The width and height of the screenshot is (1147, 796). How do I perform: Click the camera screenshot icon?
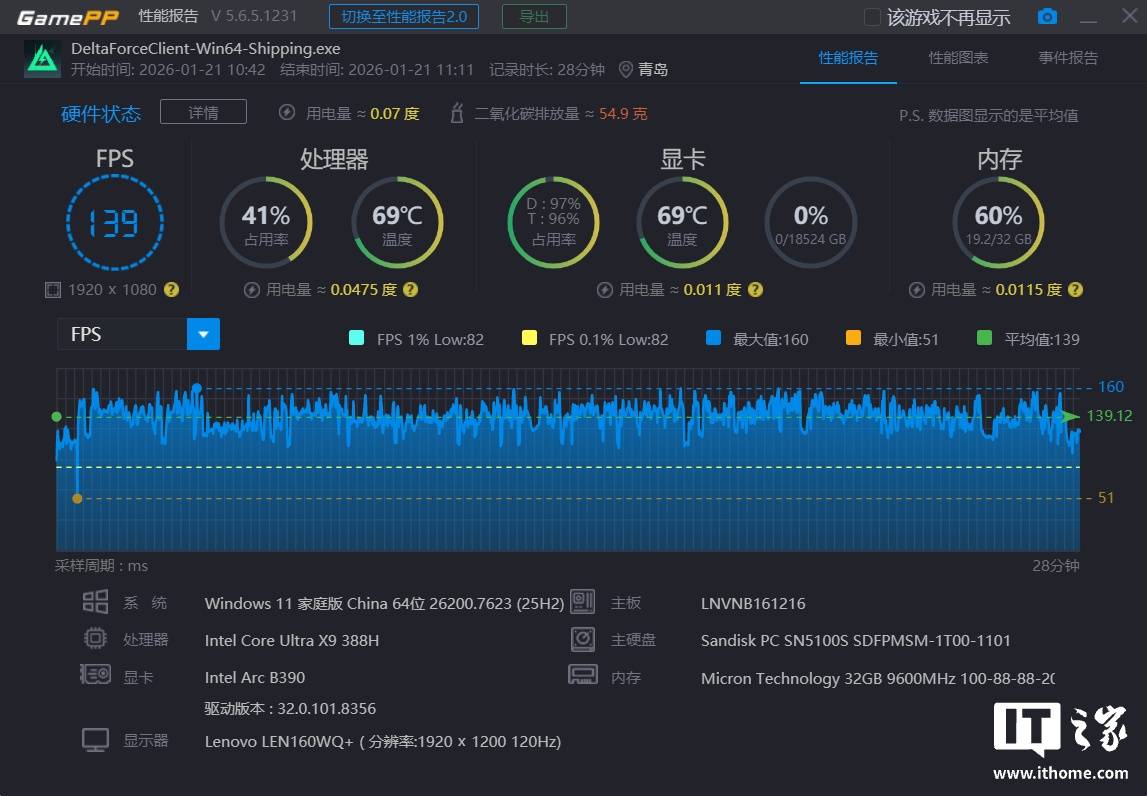tap(1047, 17)
